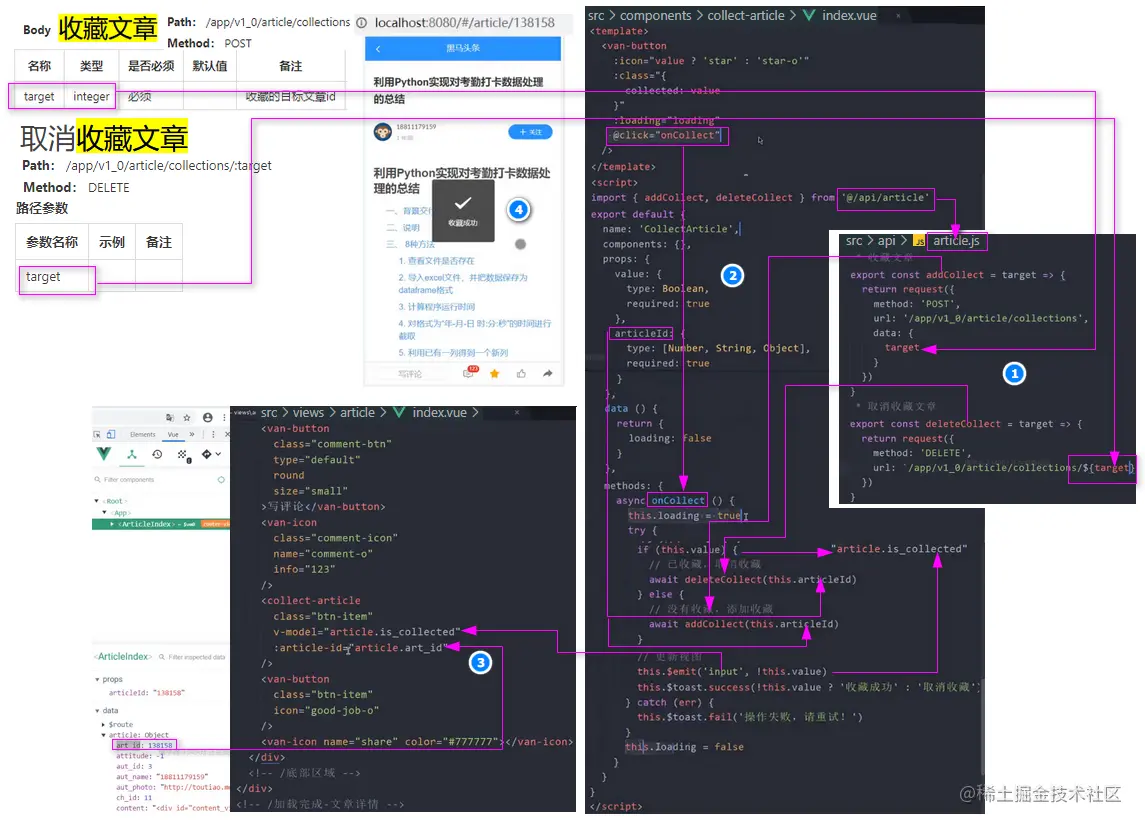1145x828 pixels.
Task: Close the views article index.vue tab
Action: coord(517,413)
